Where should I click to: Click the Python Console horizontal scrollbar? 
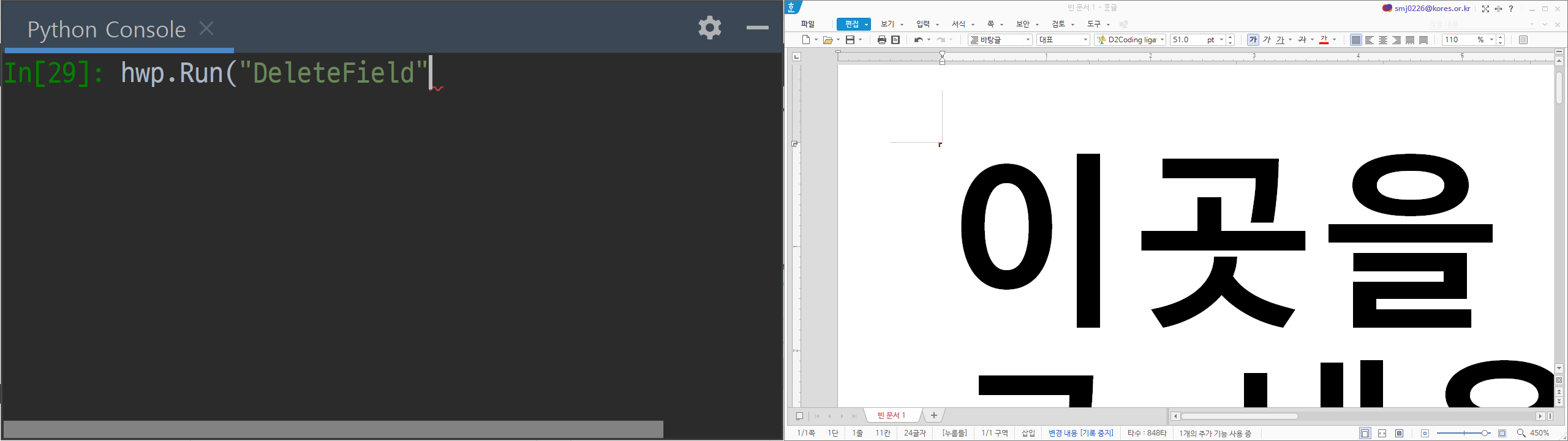tap(333, 429)
